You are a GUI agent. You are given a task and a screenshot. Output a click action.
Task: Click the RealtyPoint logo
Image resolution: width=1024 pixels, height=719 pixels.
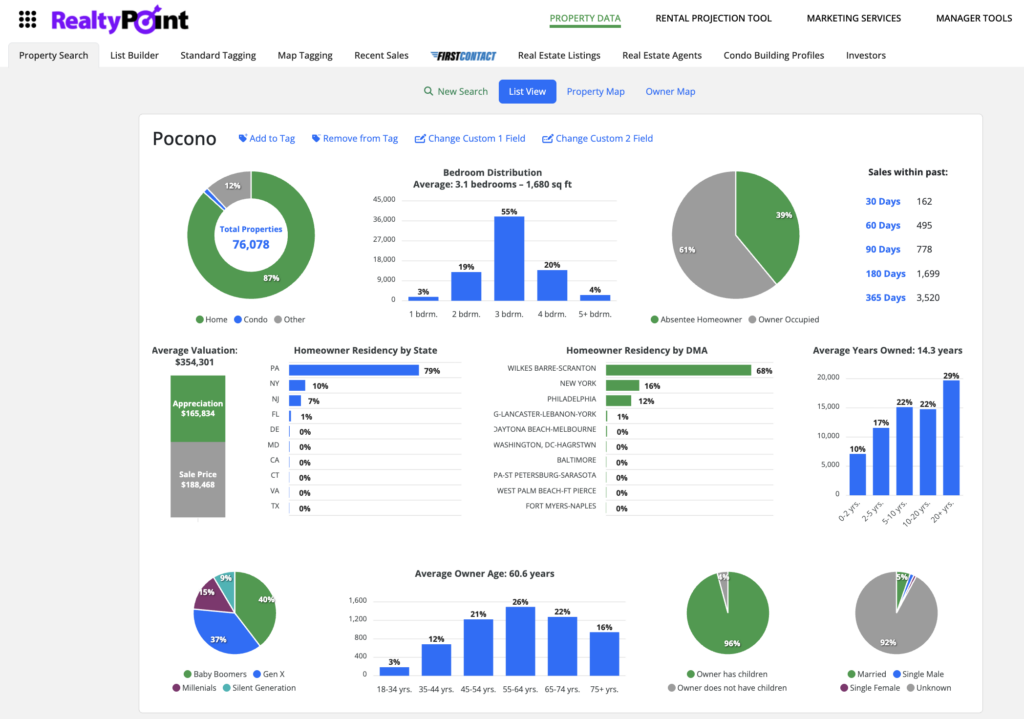[x=119, y=19]
